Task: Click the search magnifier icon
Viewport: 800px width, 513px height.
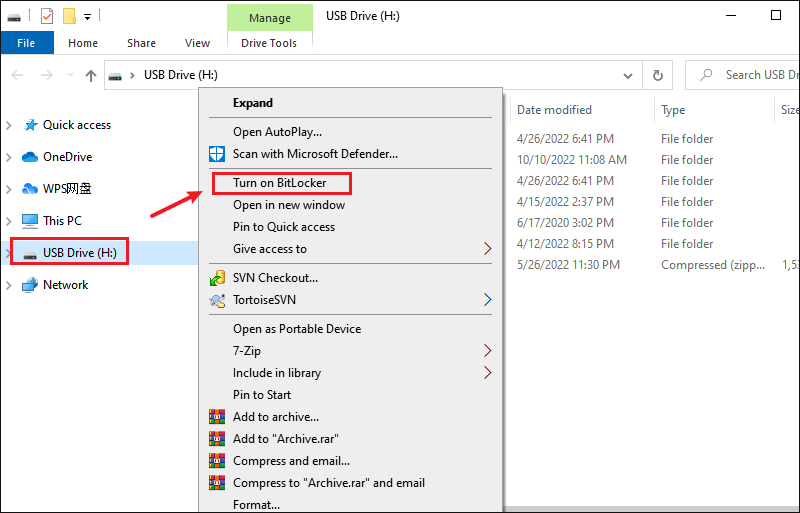Action: [x=706, y=75]
